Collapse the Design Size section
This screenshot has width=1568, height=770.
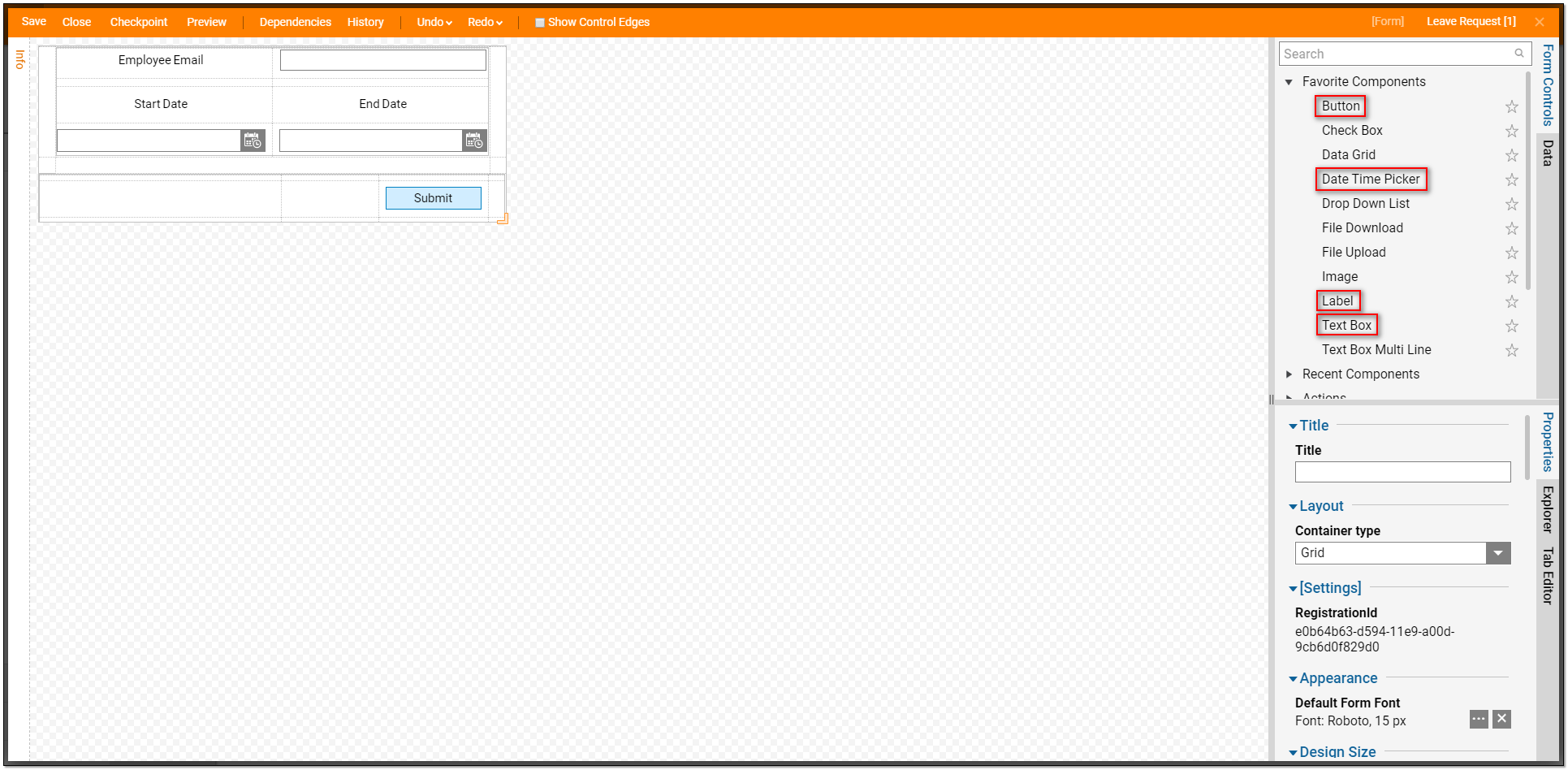pyautogui.click(x=1293, y=753)
